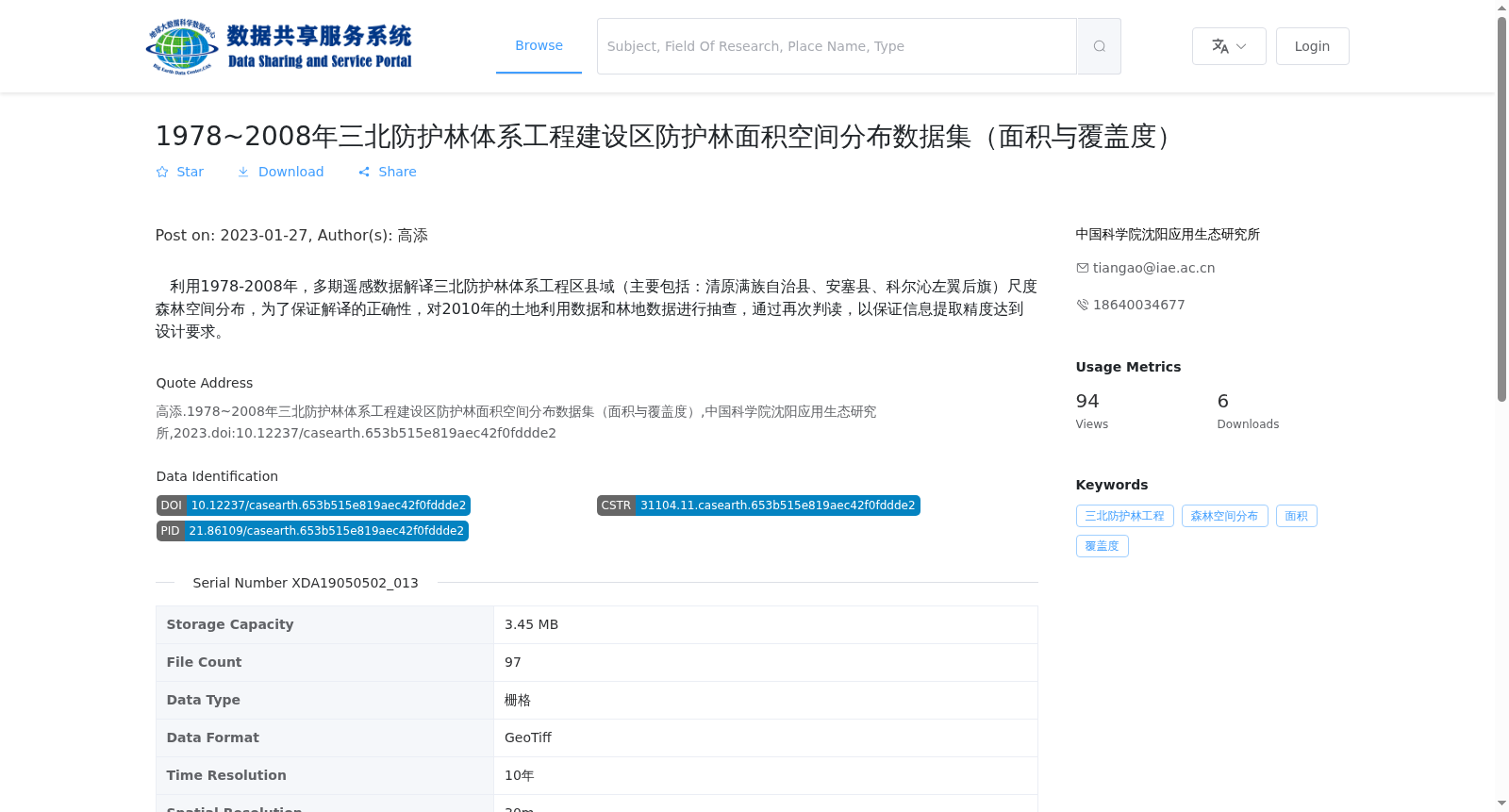Open the language translation dropdown
The image size is (1509, 812).
tap(1229, 46)
